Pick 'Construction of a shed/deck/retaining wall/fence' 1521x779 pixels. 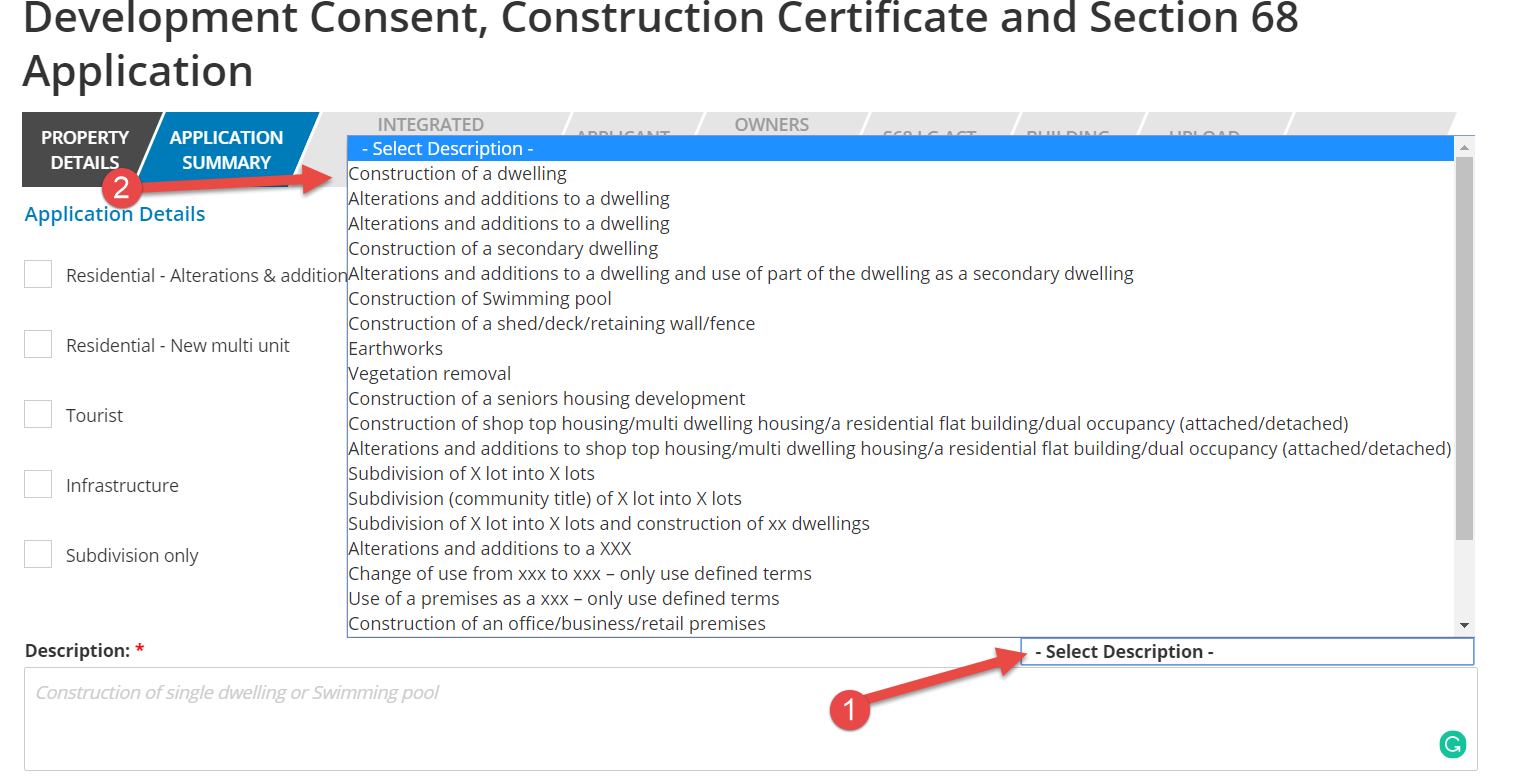(901, 324)
